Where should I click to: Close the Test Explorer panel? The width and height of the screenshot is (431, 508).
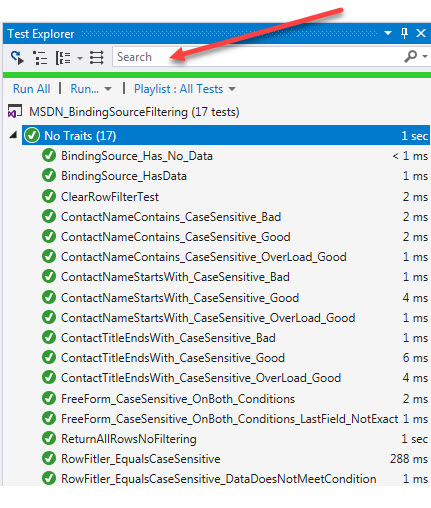[421, 33]
